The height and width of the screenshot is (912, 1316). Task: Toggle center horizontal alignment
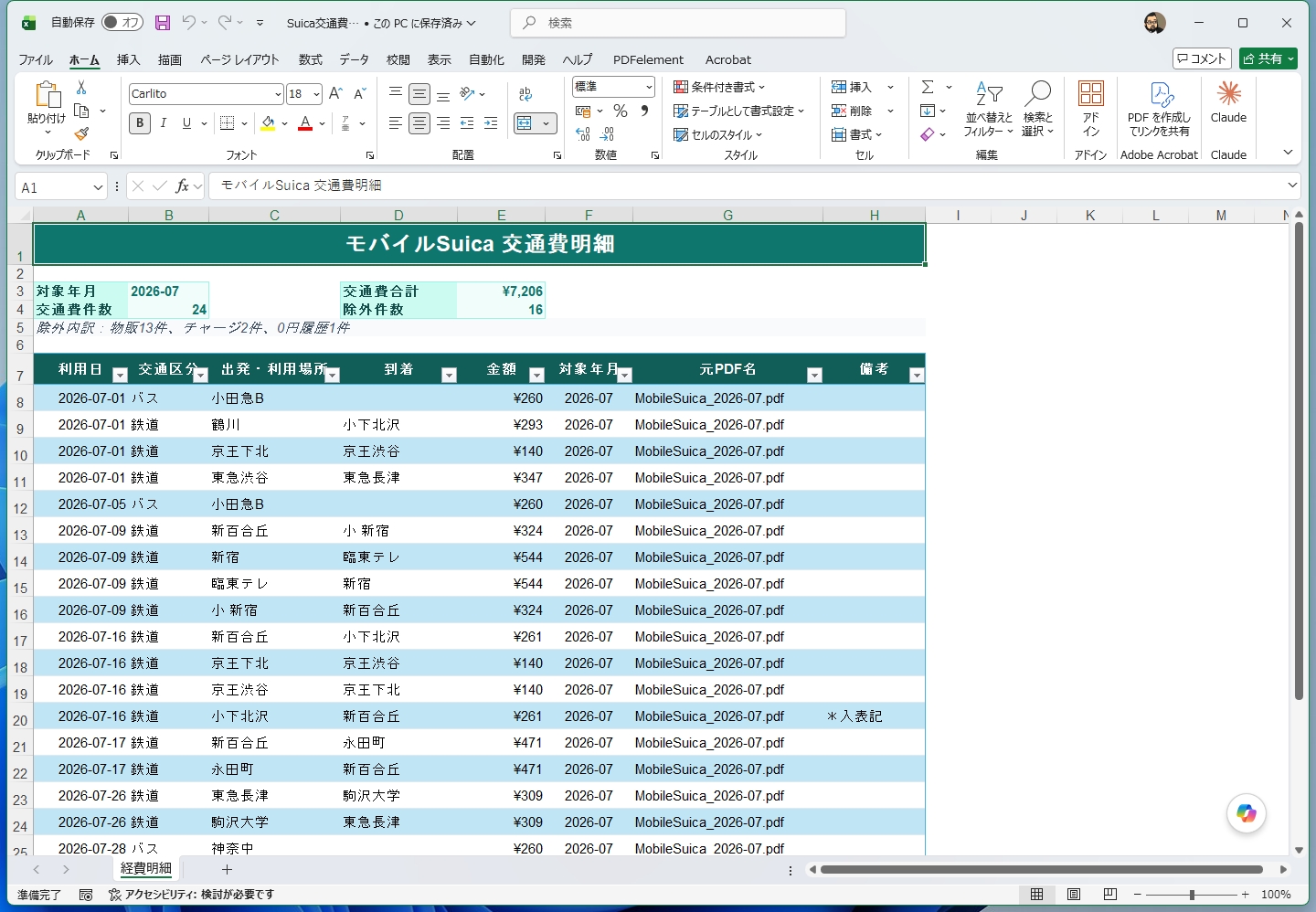tap(419, 123)
